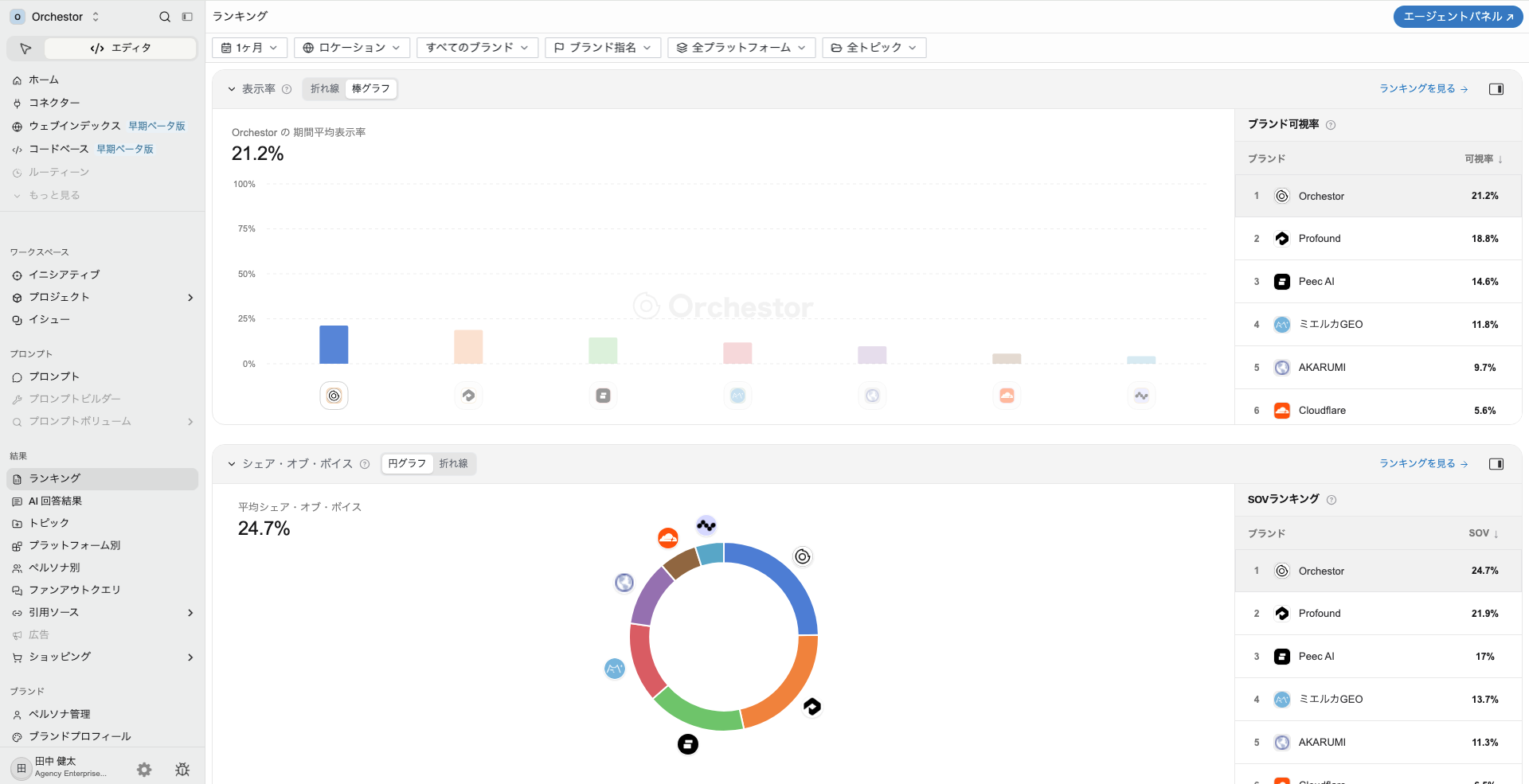Image resolution: width=1529 pixels, height=784 pixels.
Task: Switch to the エディタ tab
Action: click(120, 49)
